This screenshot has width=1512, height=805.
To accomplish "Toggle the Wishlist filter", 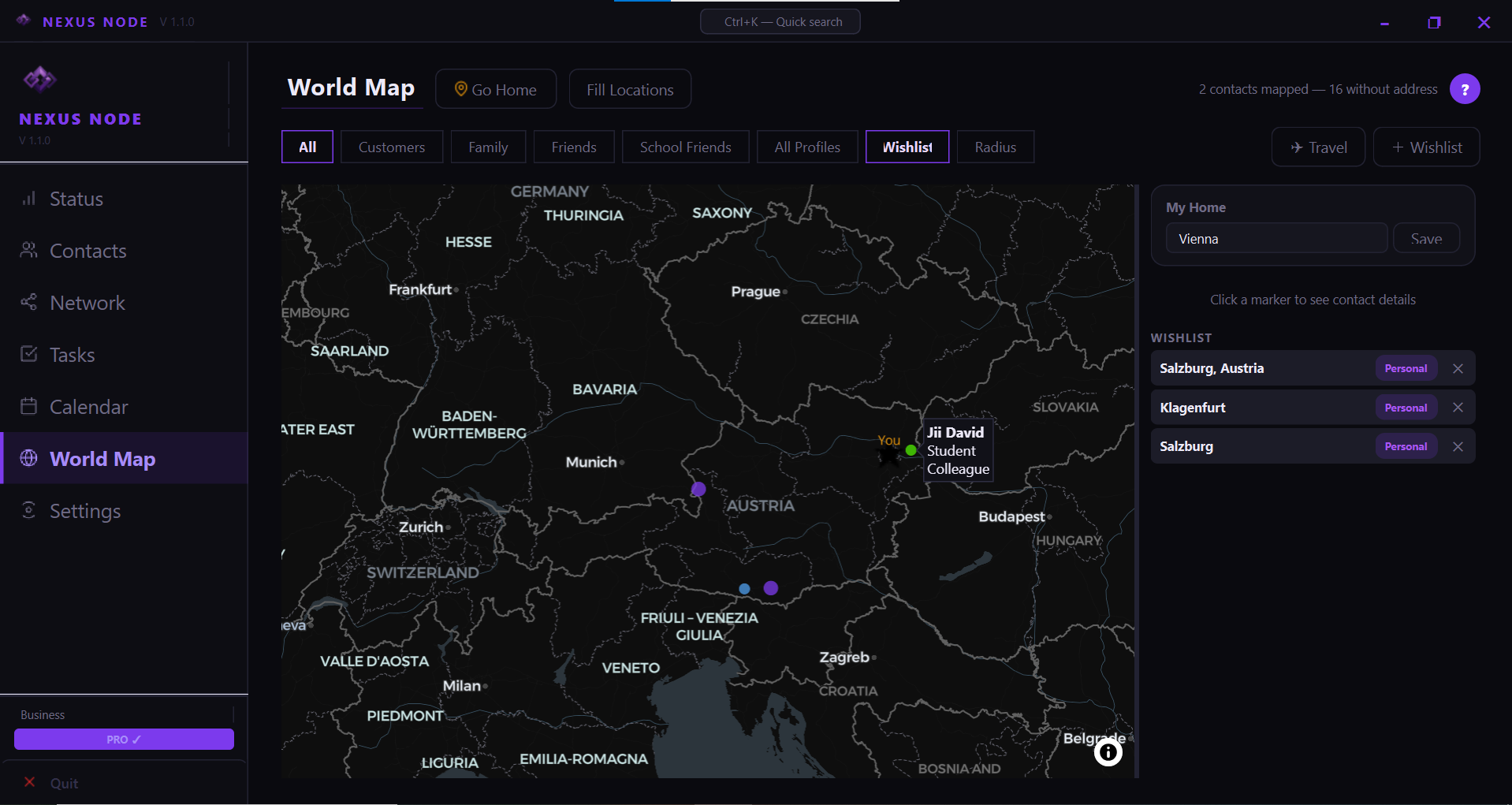I will 907,147.
